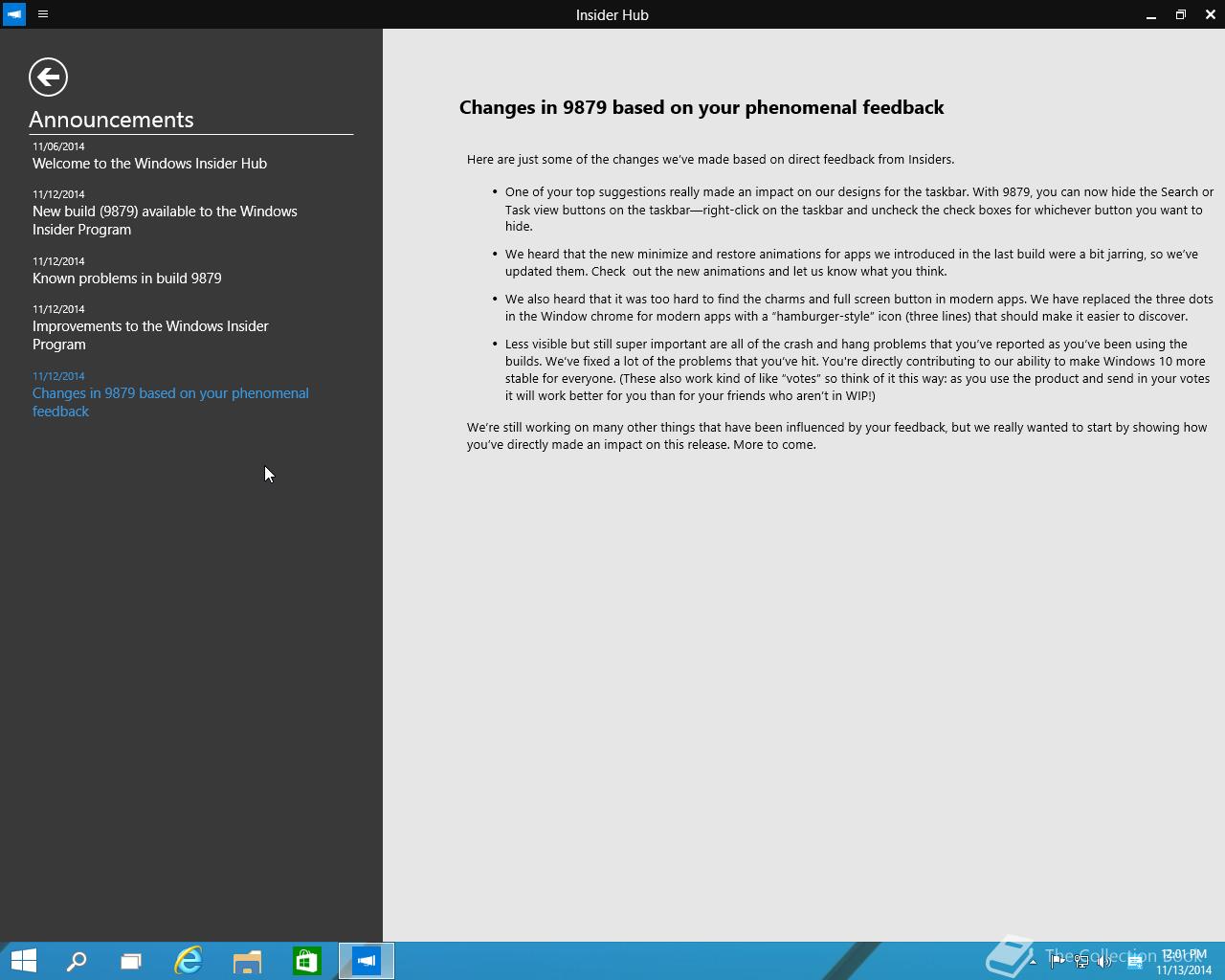Screen dimensions: 1225x980
Task: Launch Internet Explorer from the taskbar
Action: click(x=189, y=961)
